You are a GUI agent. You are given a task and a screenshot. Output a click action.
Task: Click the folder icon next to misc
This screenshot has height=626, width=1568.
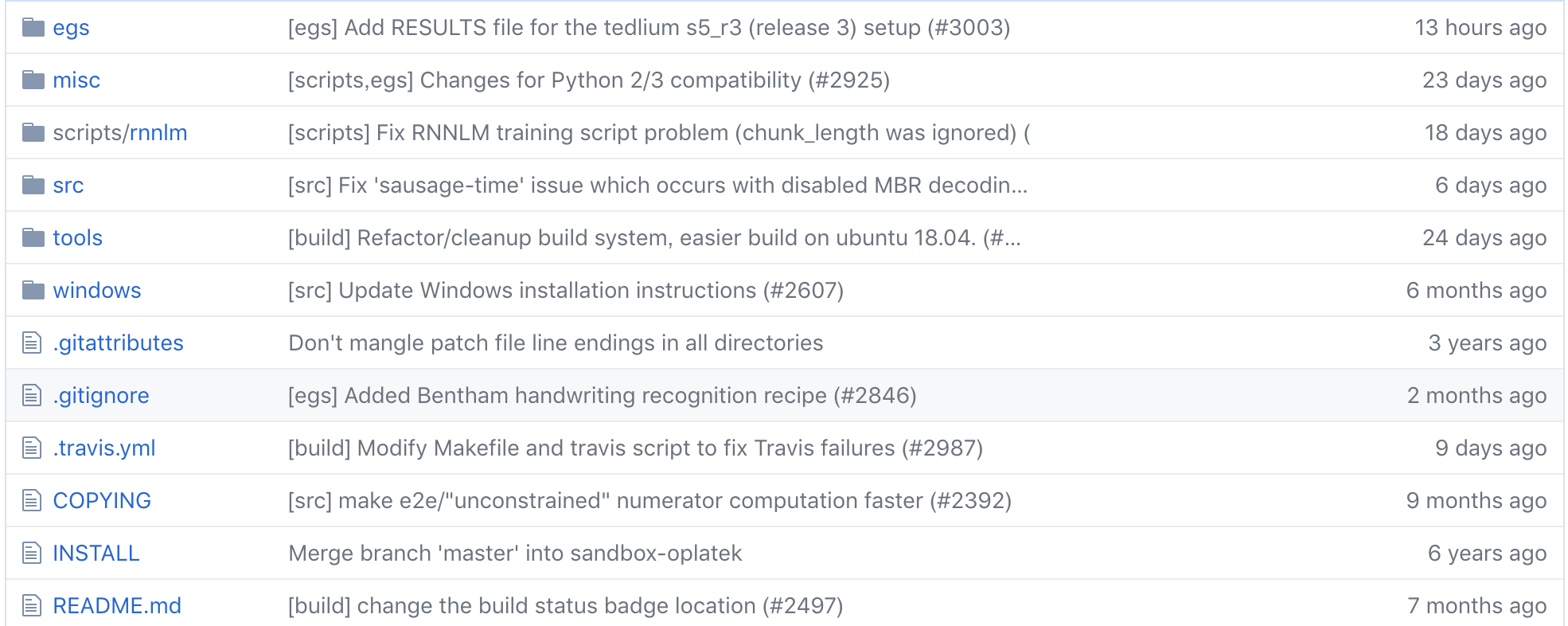[x=33, y=80]
